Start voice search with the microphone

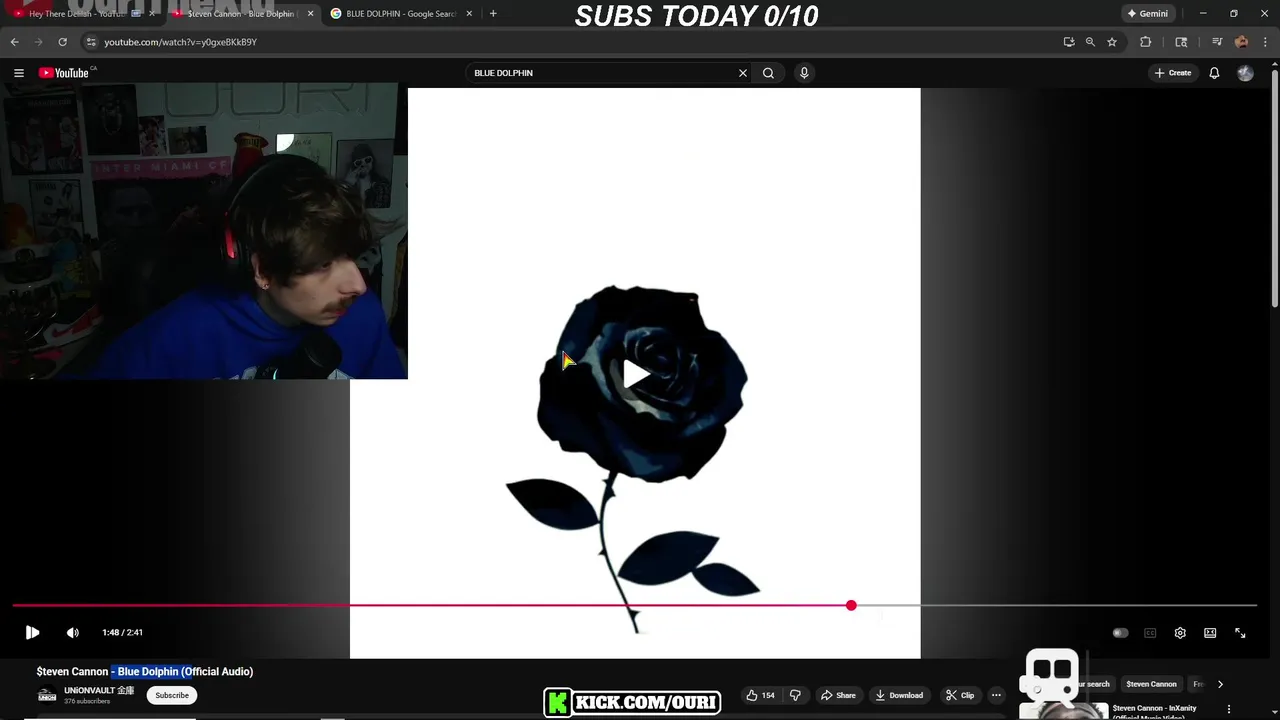click(804, 73)
